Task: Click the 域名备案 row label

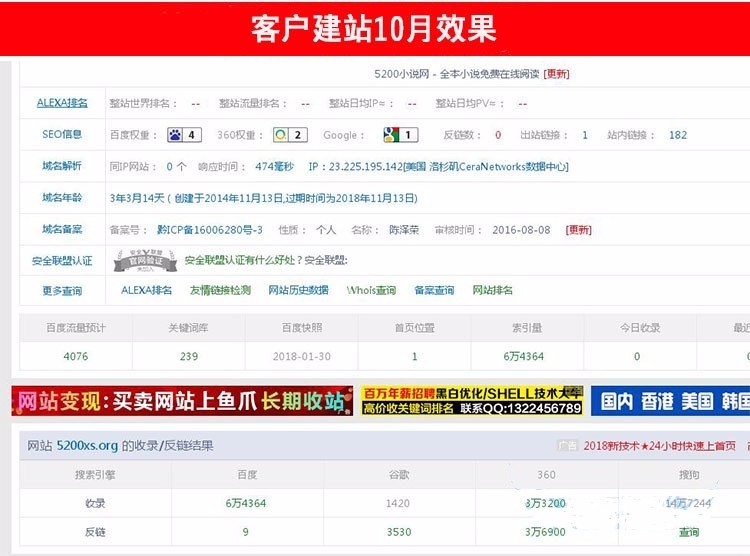Action: [x=62, y=229]
